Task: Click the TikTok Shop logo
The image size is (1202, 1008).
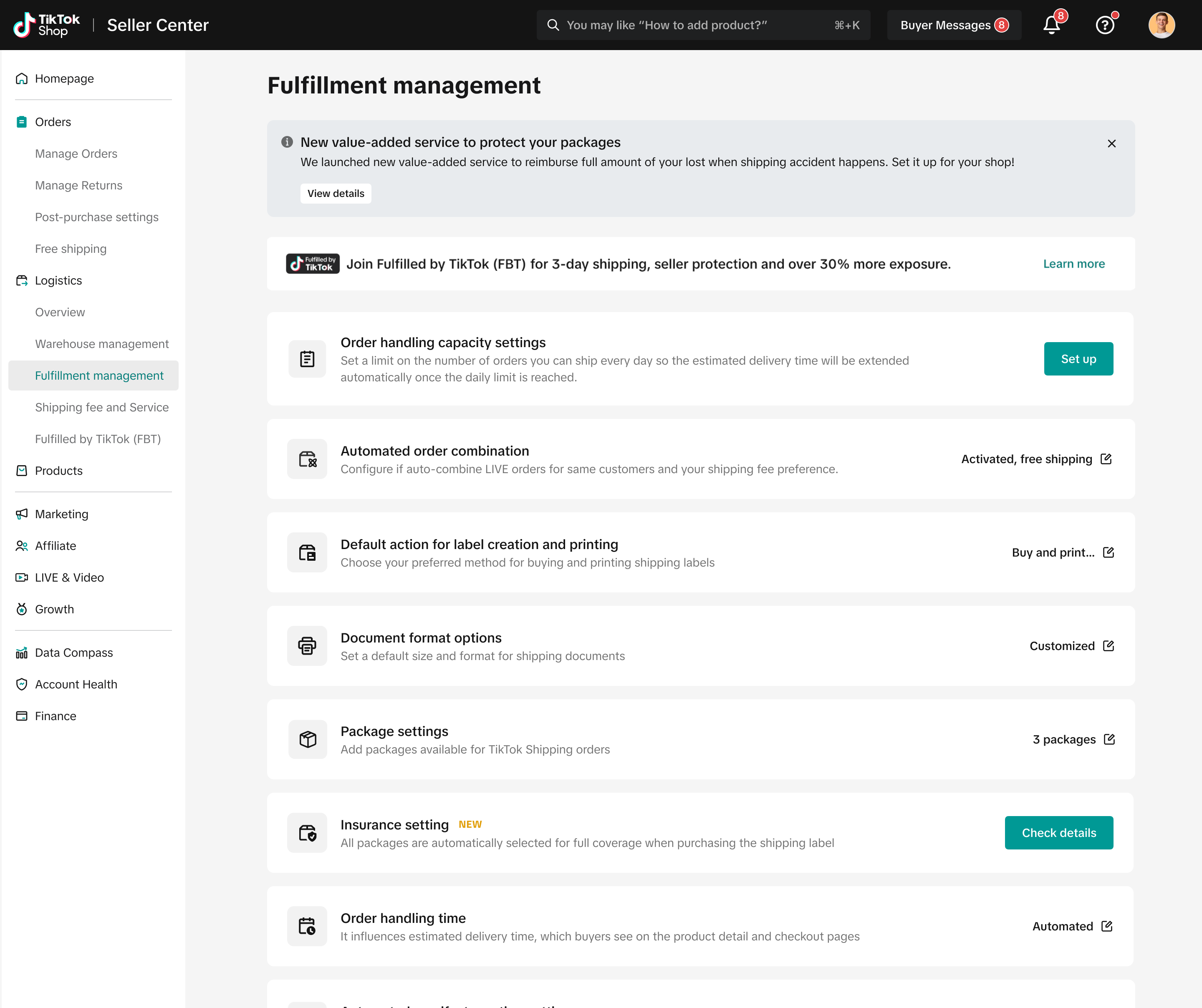Action: [46, 25]
